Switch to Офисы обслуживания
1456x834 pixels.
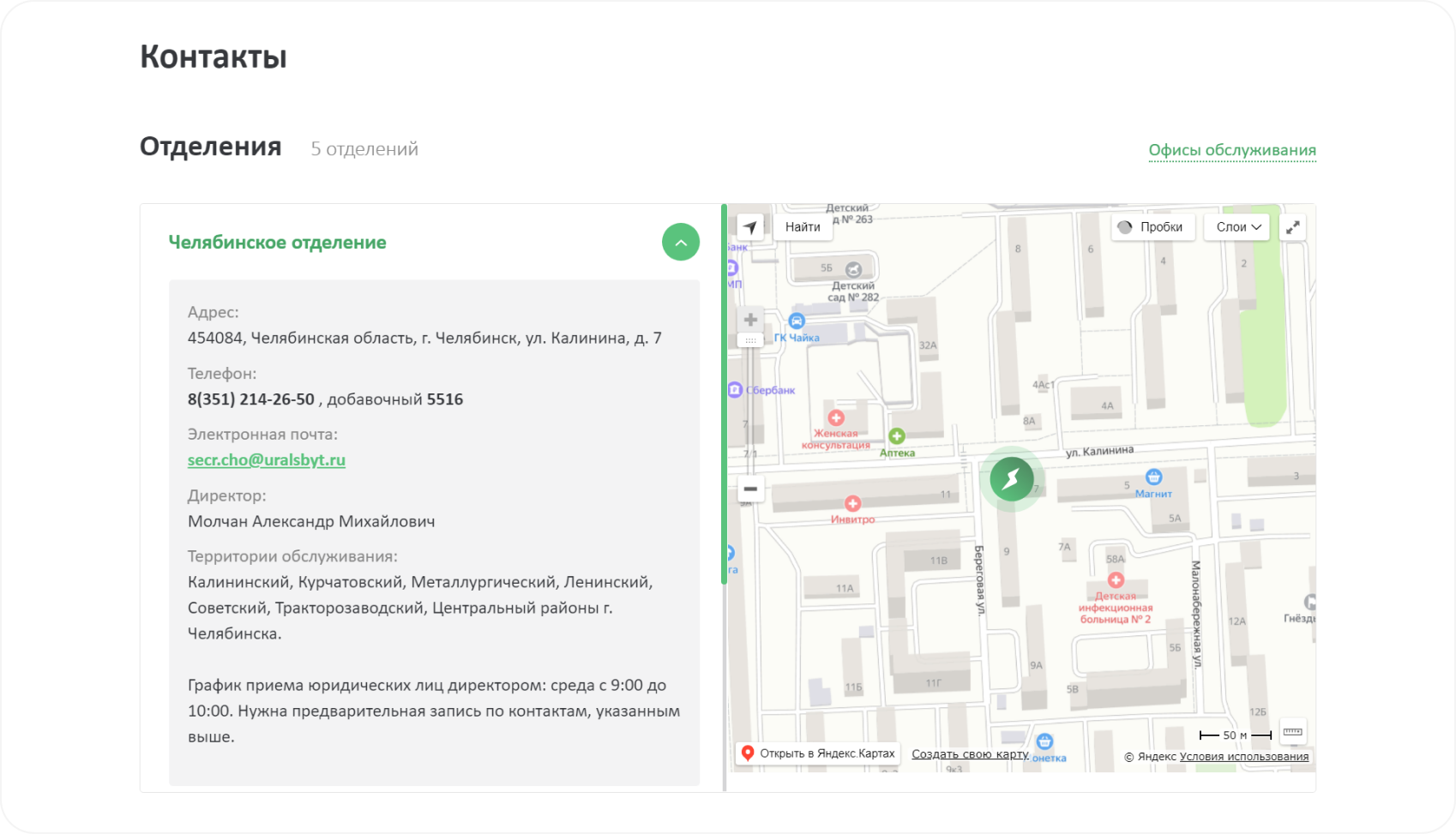(x=1231, y=151)
